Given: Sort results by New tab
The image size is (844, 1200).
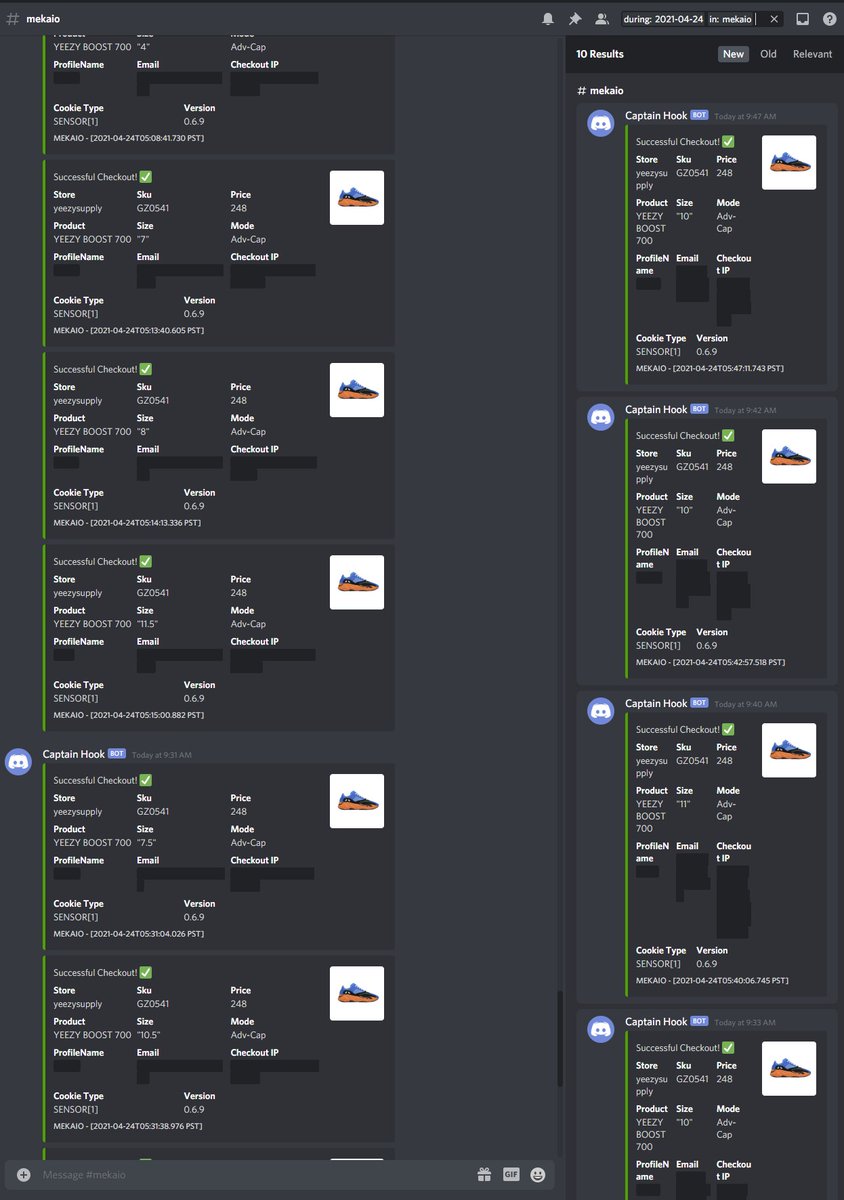Looking at the screenshot, I should [x=733, y=54].
